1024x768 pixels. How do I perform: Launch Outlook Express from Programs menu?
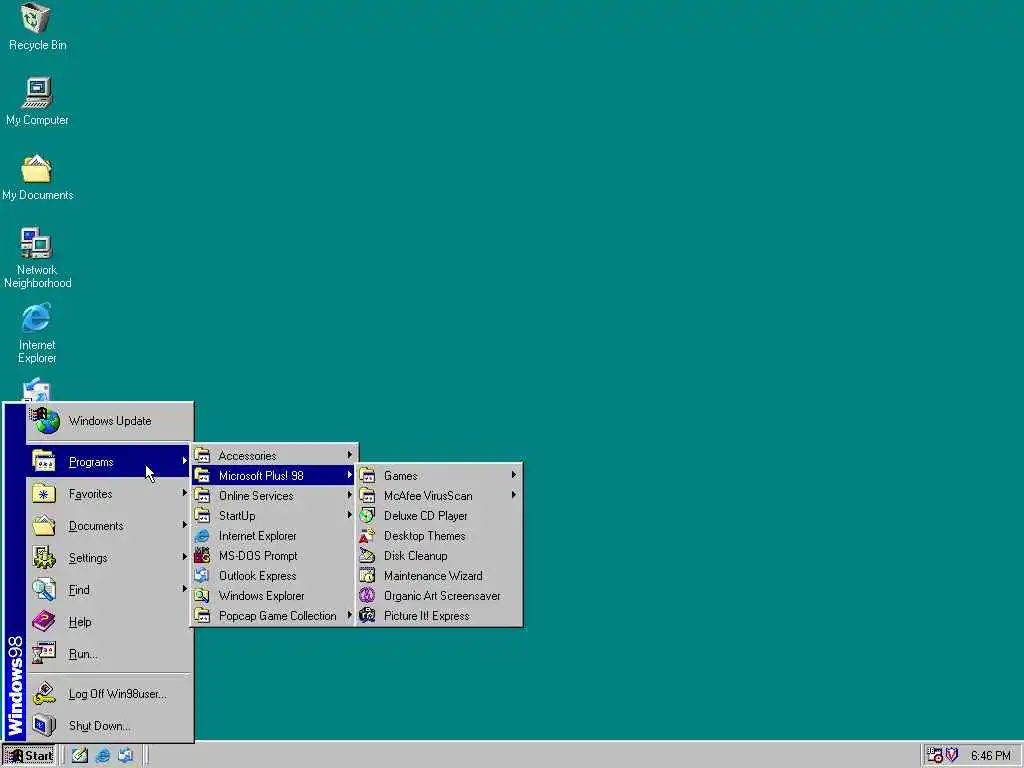tap(274, 576)
